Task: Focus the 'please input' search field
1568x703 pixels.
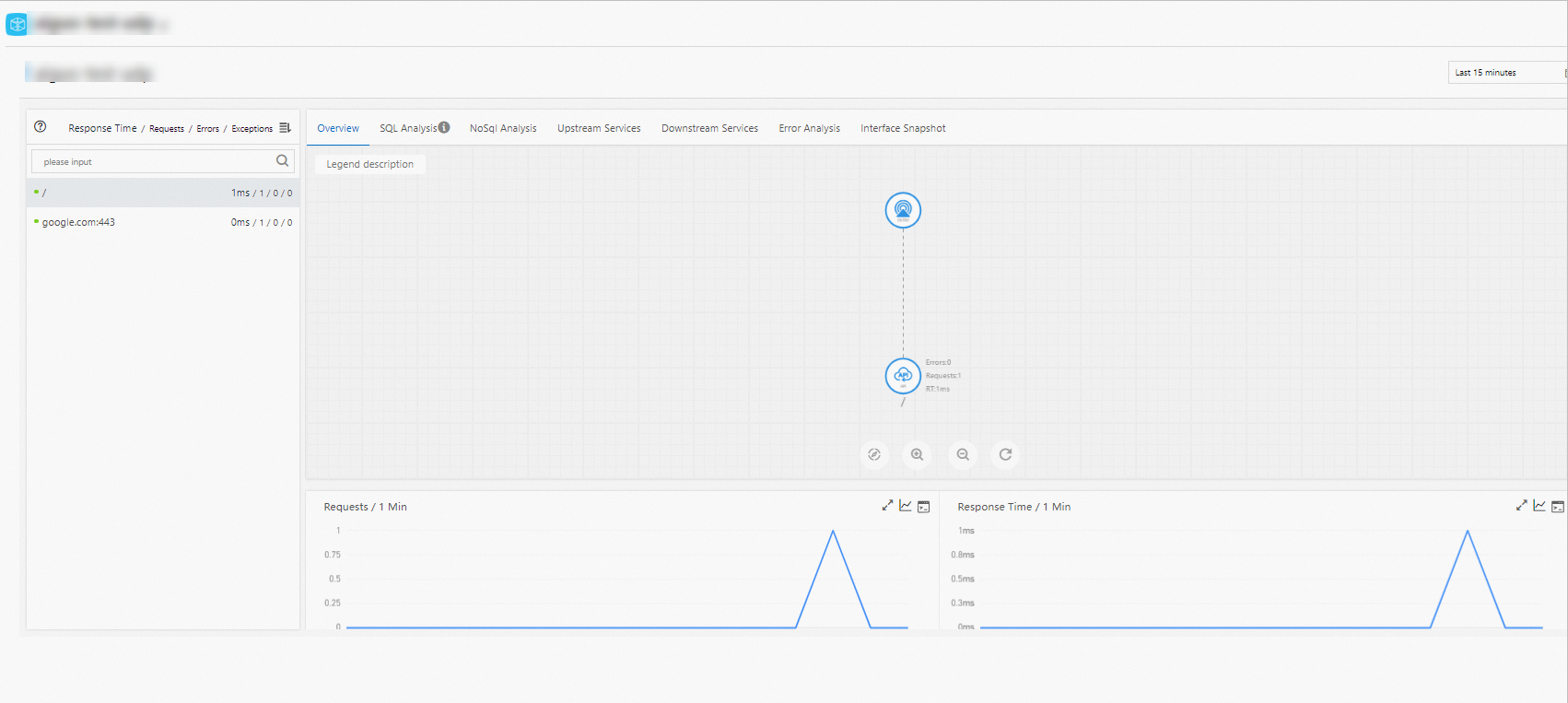Action: tap(163, 161)
